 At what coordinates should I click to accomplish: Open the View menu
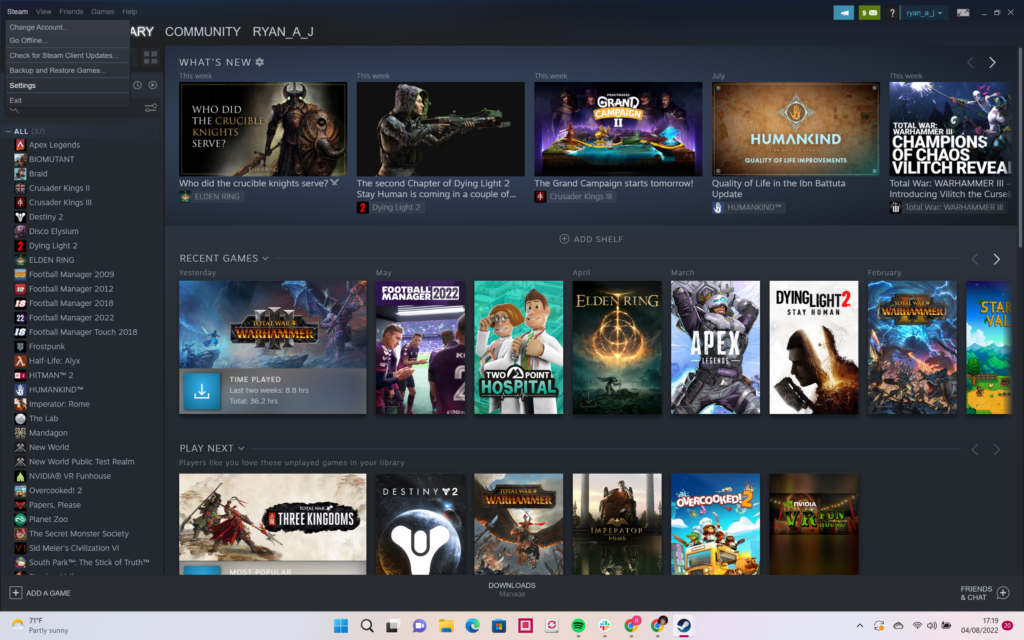tap(44, 12)
